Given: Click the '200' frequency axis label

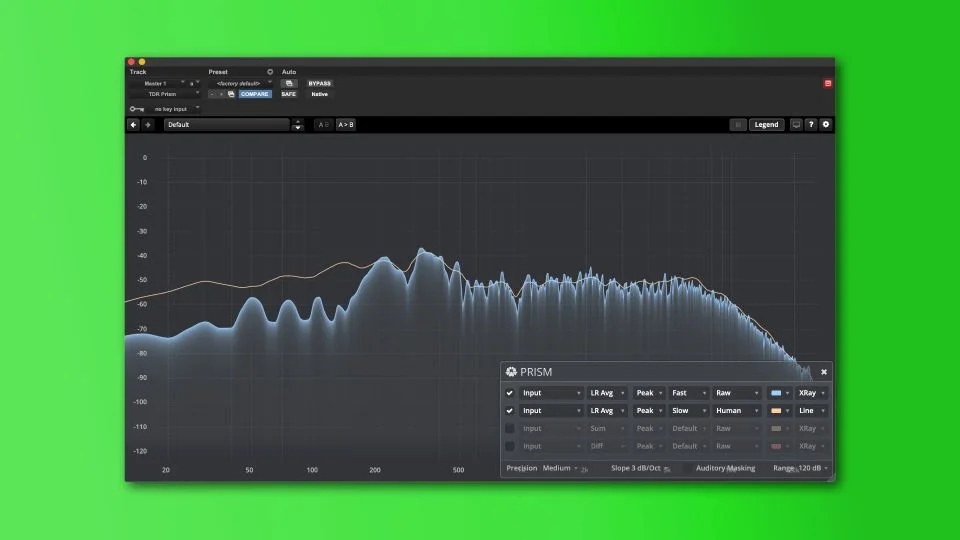Looking at the screenshot, I should coord(375,470).
